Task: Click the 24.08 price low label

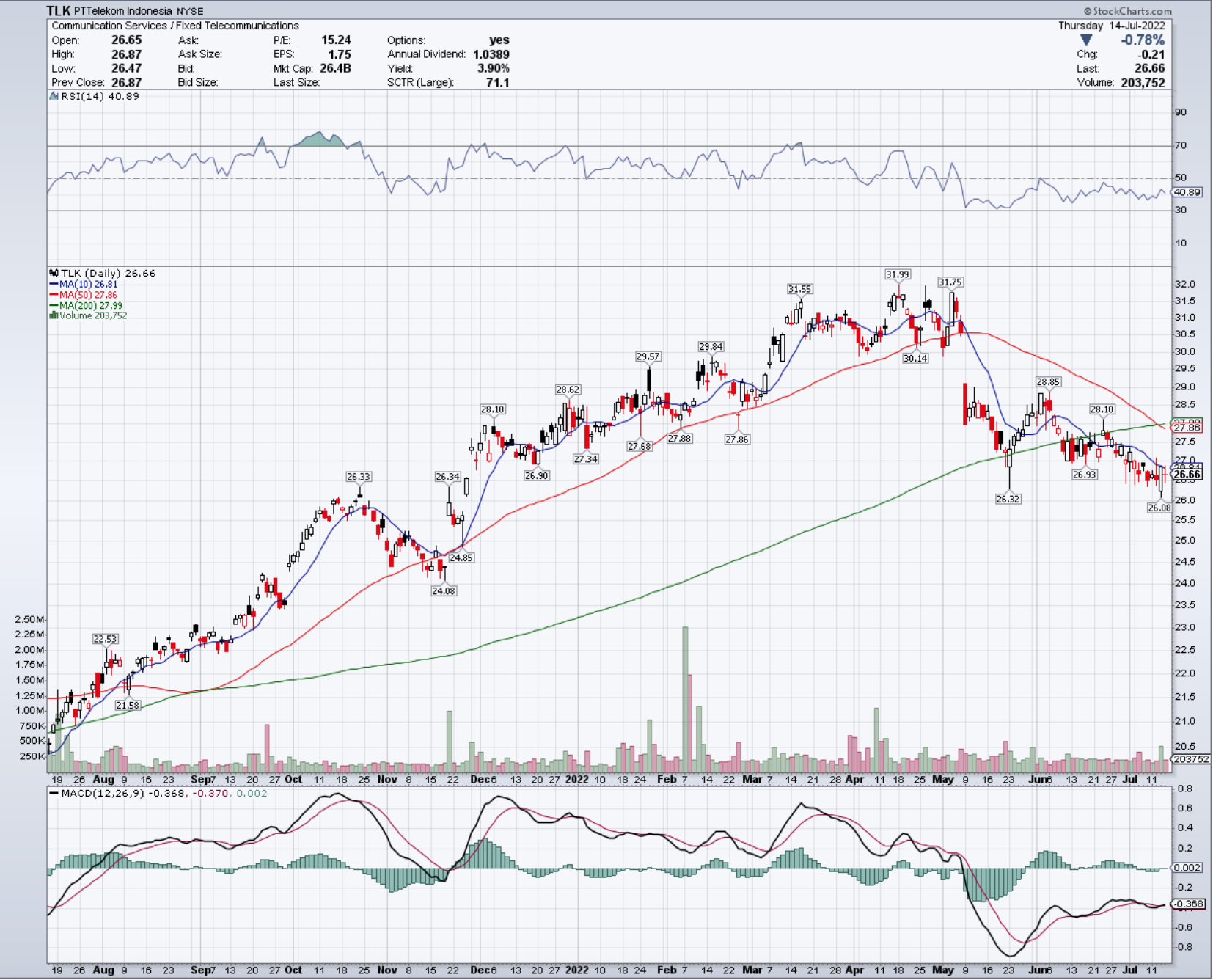Action: click(444, 590)
